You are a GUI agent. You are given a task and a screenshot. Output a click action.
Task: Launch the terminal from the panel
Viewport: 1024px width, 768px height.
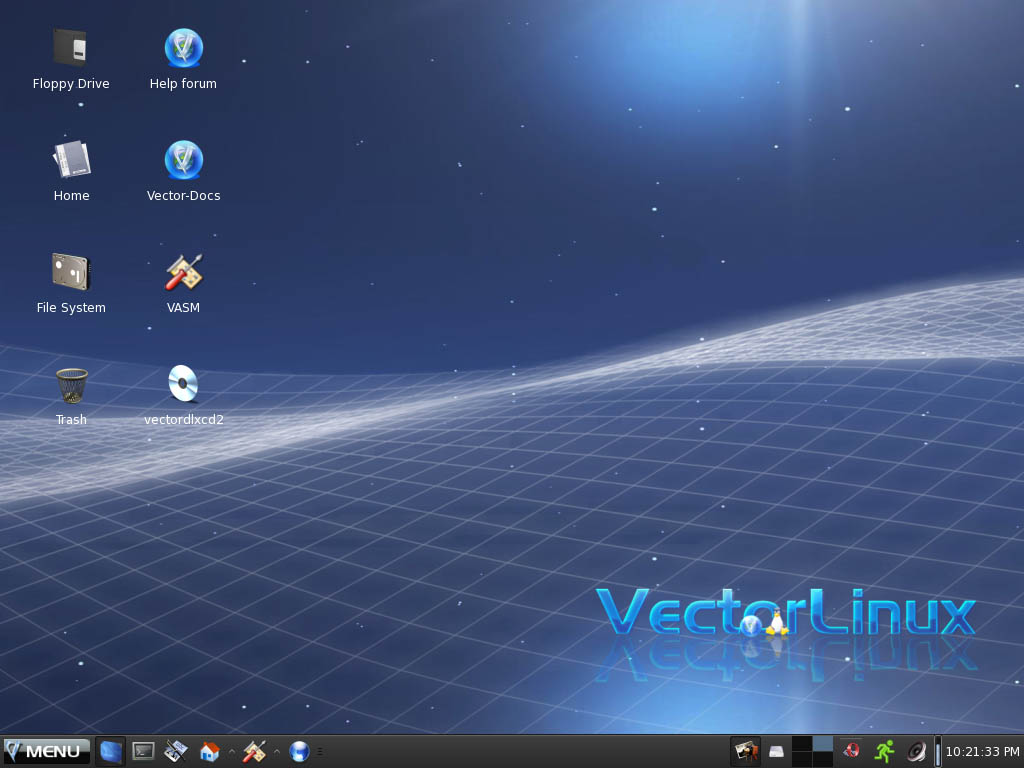143,752
